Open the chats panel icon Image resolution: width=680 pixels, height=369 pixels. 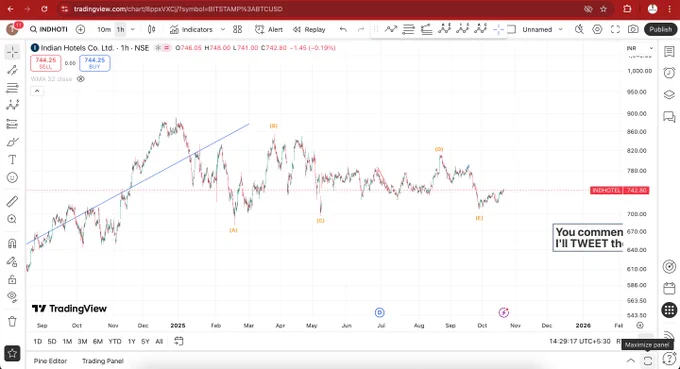click(669, 117)
